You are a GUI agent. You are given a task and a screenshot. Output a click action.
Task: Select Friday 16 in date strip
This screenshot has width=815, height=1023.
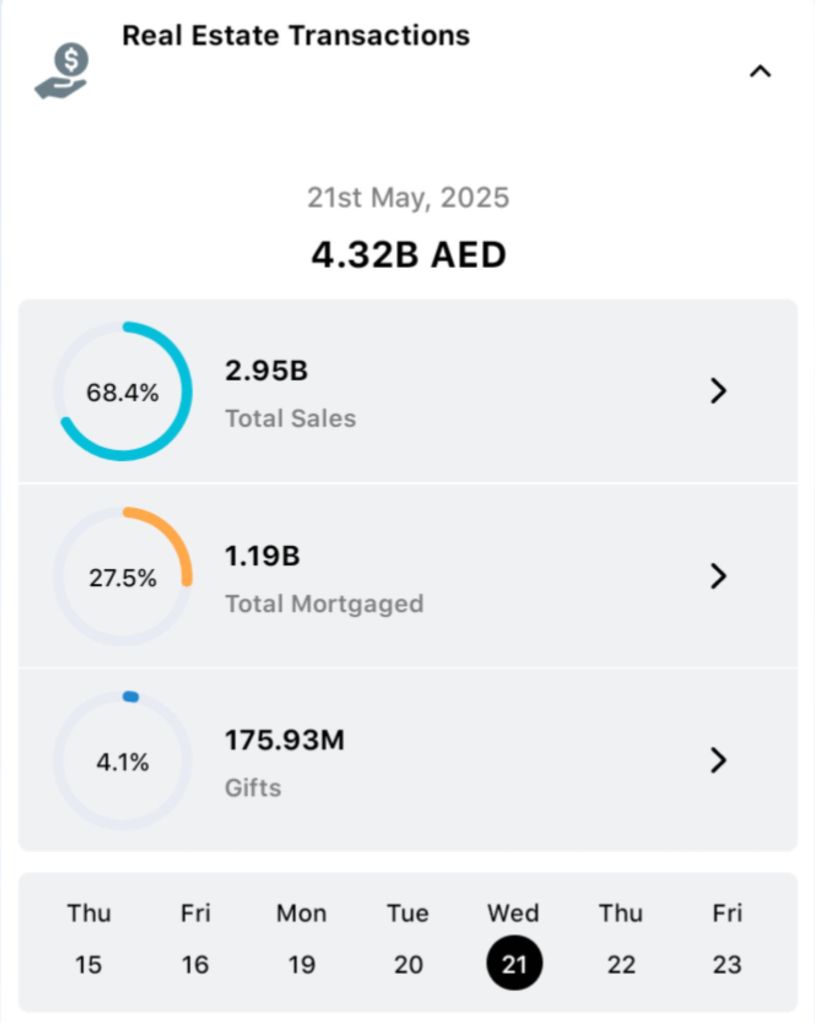click(195, 941)
